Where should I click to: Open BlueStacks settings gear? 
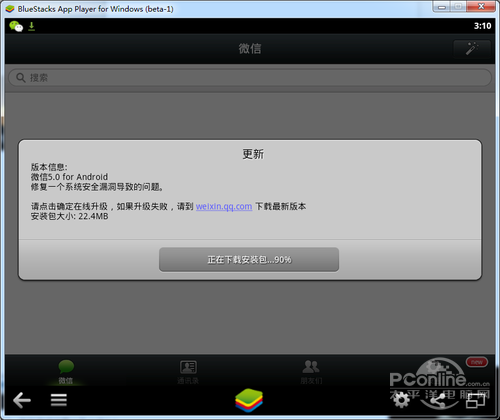coord(401,400)
